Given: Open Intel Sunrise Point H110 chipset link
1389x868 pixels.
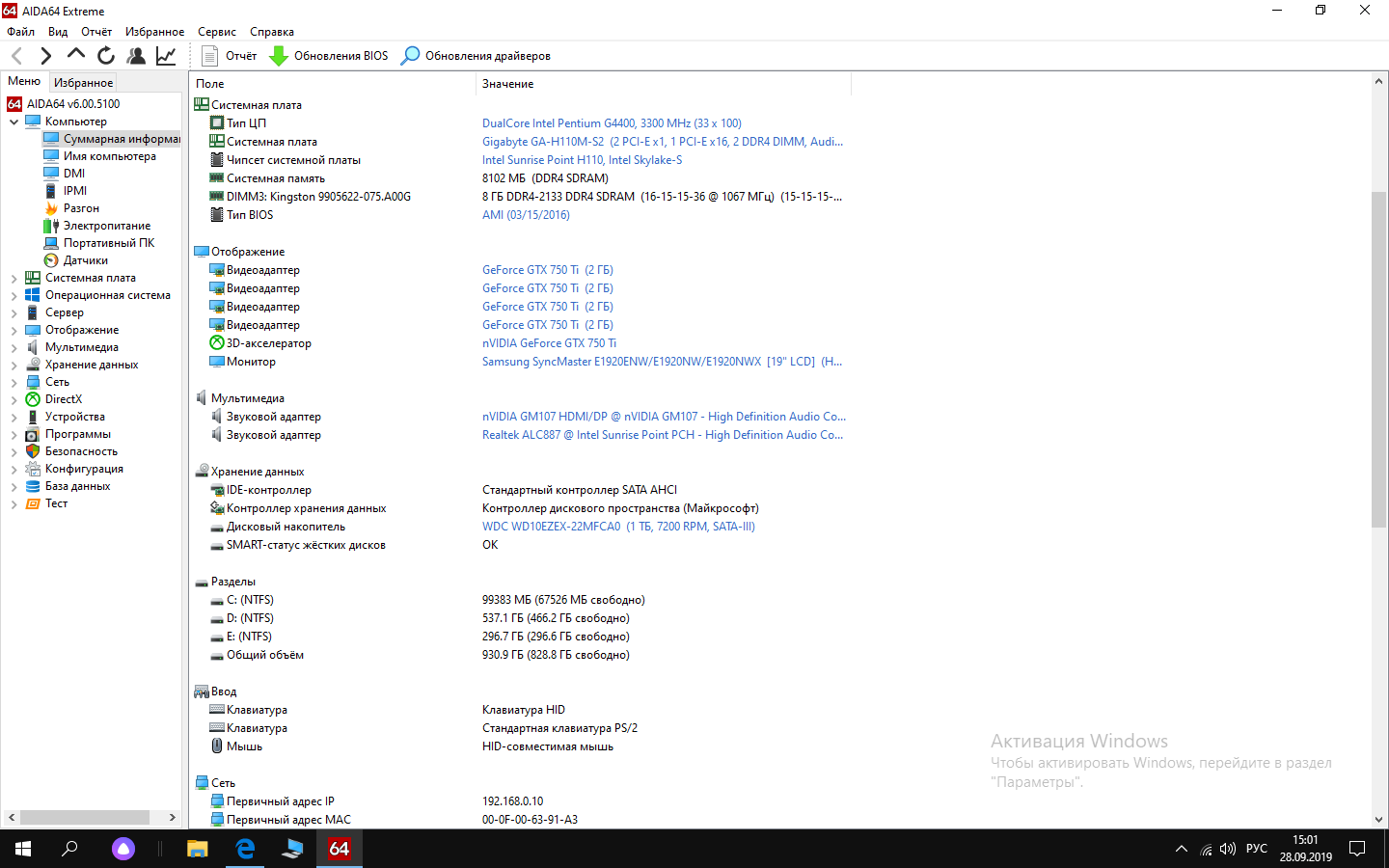Looking at the screenshot, I should pyautogui.click(x=582, y=160).
